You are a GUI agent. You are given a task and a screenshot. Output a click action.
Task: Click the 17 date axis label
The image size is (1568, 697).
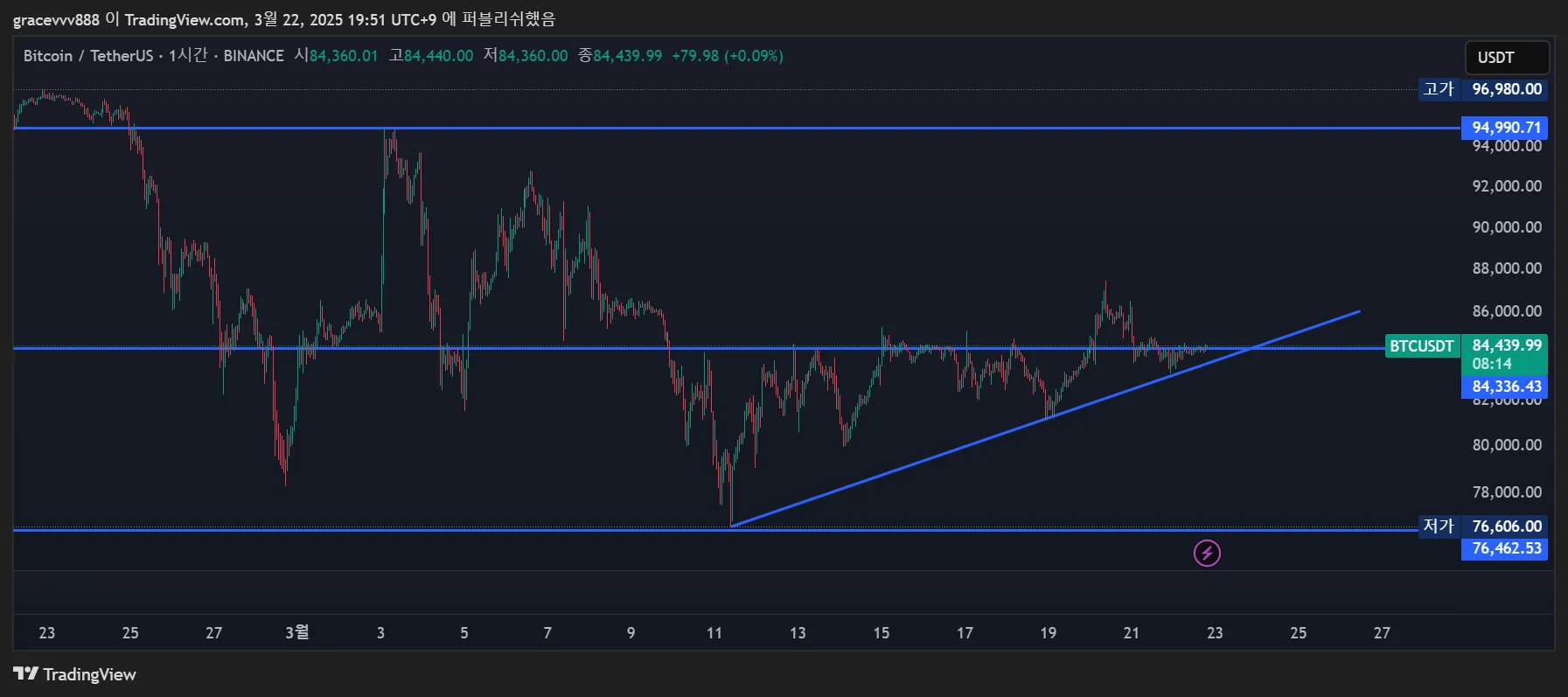[x=965, y=633]
